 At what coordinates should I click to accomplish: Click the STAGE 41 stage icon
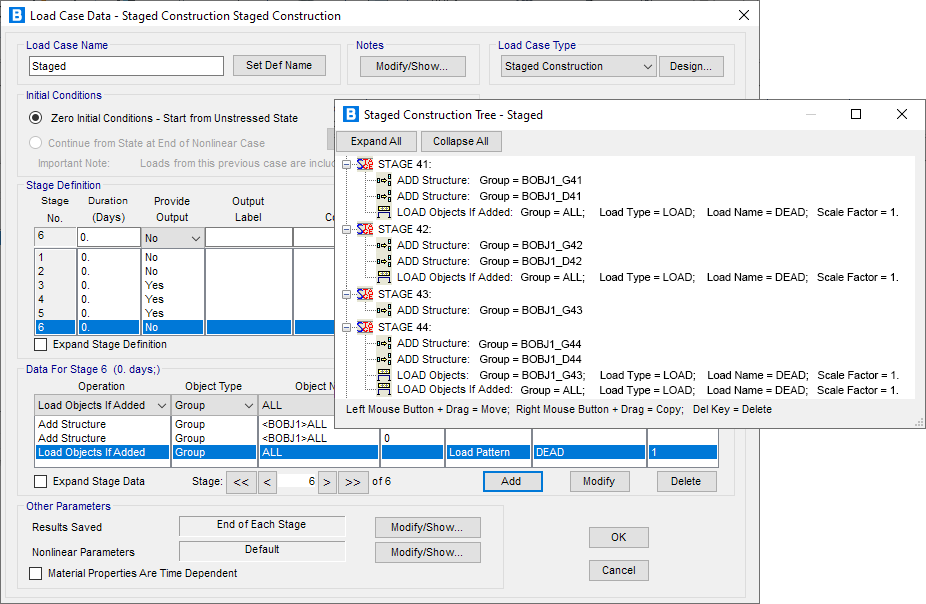(x=365, y=164)
